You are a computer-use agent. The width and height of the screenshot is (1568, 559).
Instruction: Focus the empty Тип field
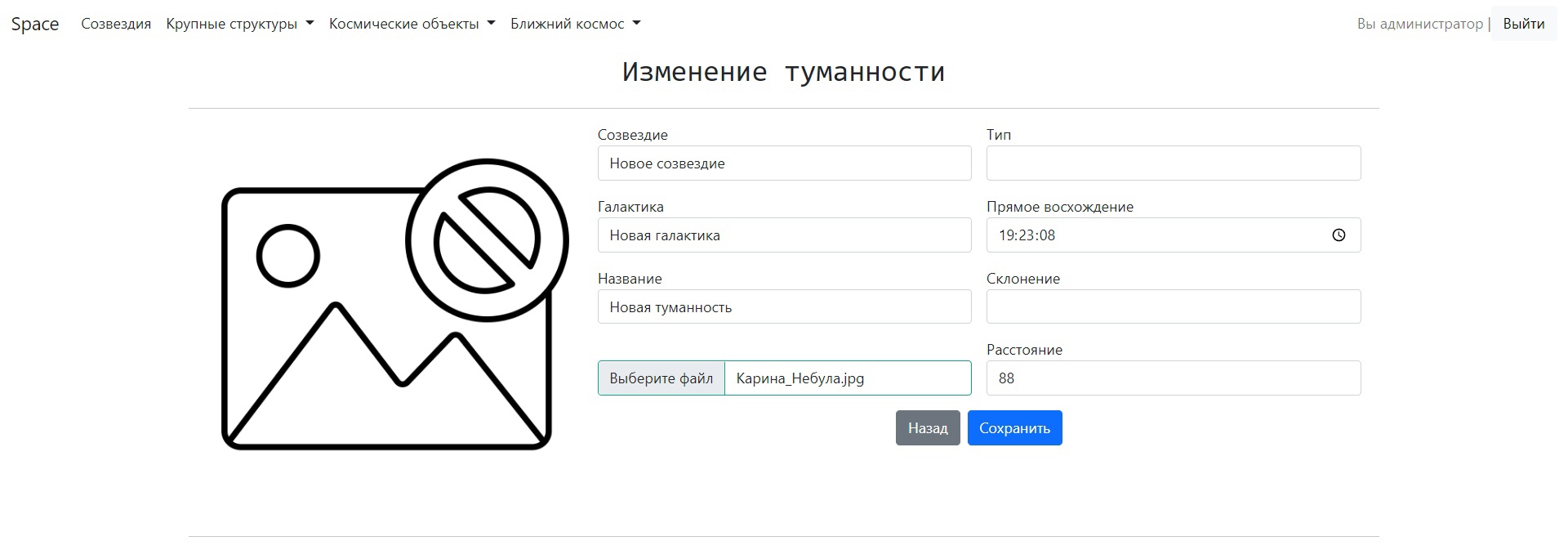1174,163
